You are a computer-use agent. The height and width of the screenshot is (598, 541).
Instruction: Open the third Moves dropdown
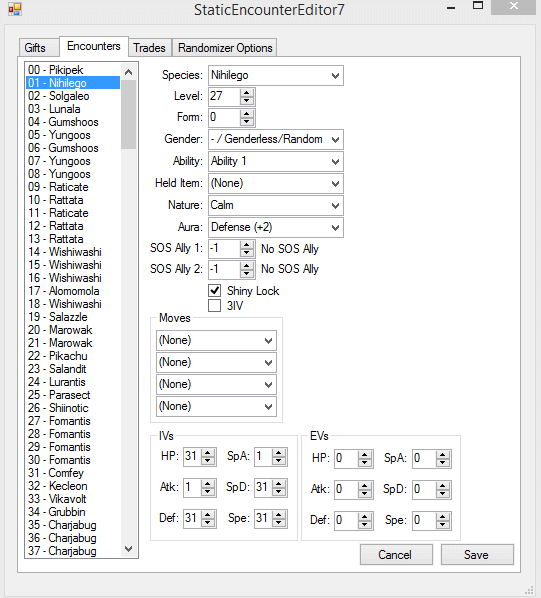[x=216, y=384]
